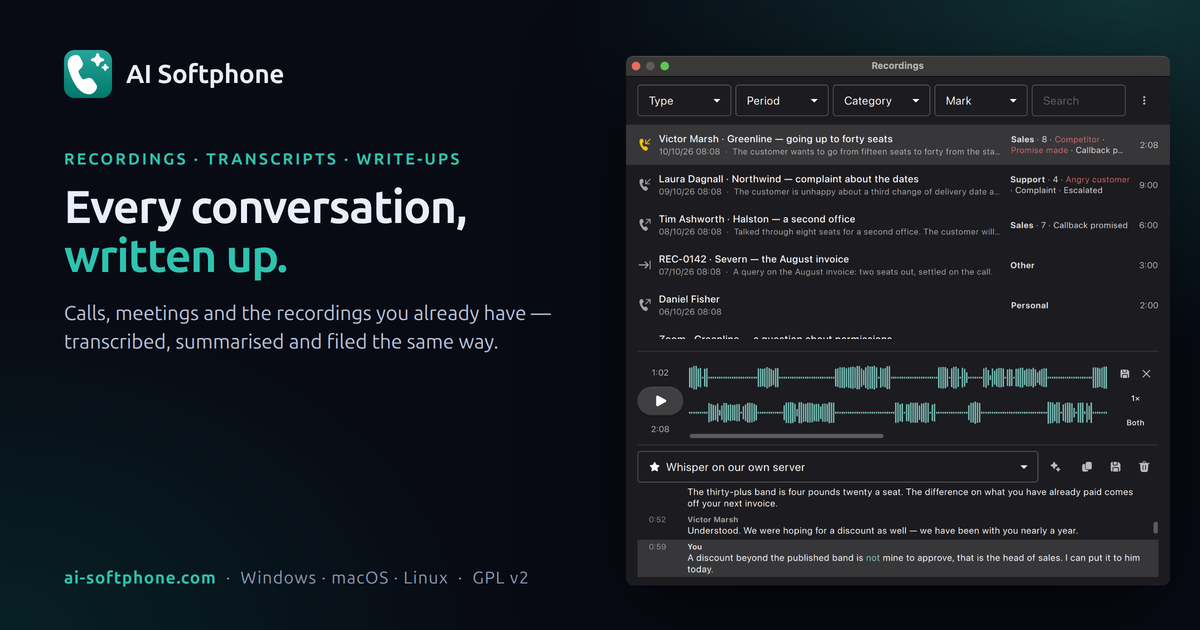Click the 0:52 transcript timestamp
This screenshot has height=630, width=1200.
coord(657,520)
